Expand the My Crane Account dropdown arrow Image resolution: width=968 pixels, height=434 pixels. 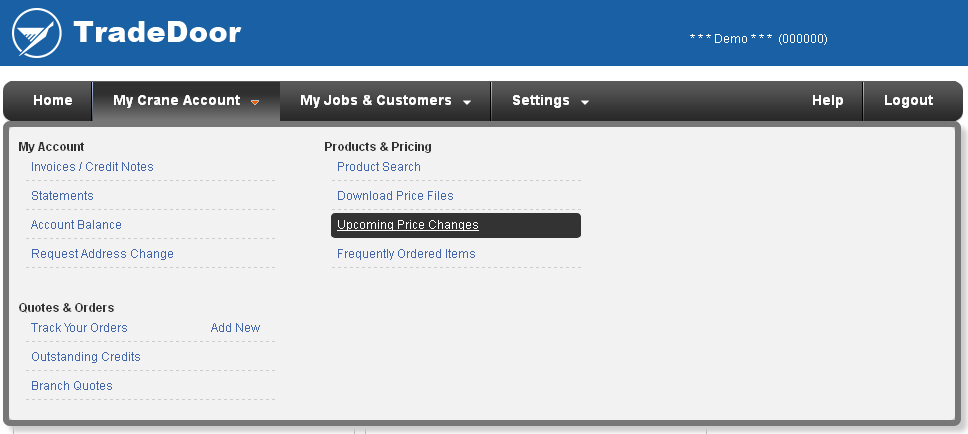pos(256,102)
